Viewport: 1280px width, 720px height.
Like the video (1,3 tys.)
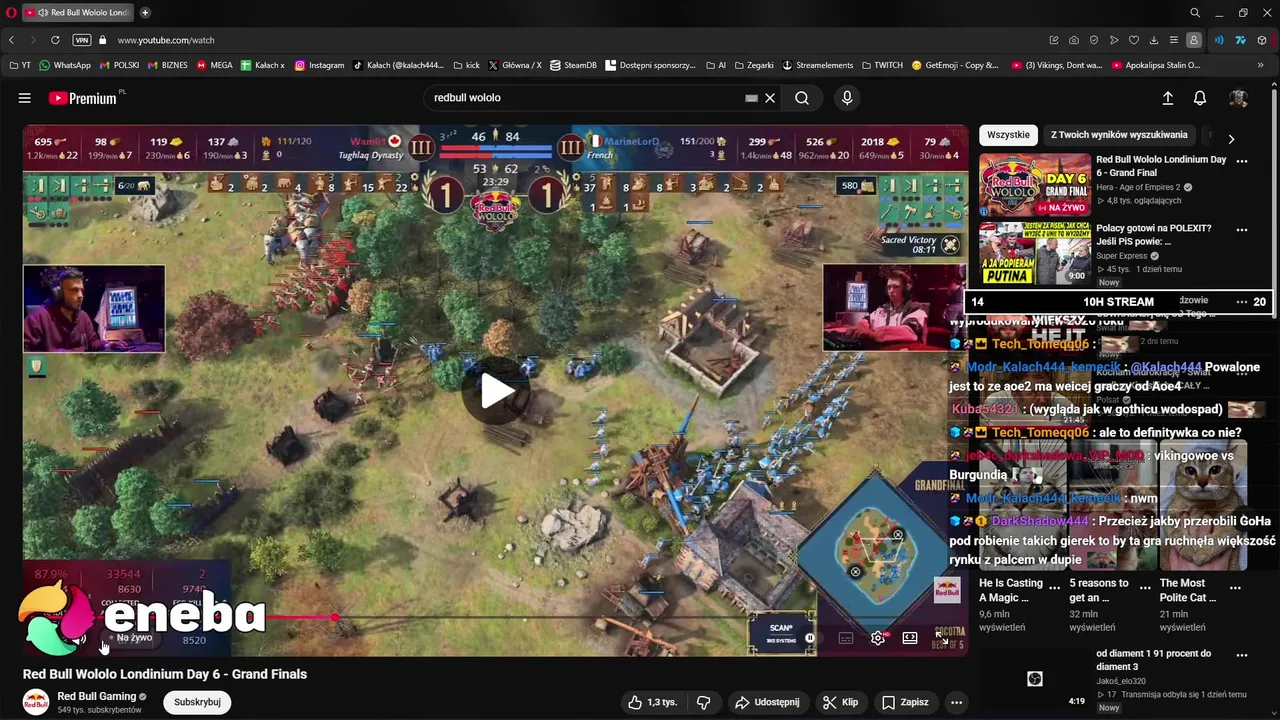pos(652,703)
